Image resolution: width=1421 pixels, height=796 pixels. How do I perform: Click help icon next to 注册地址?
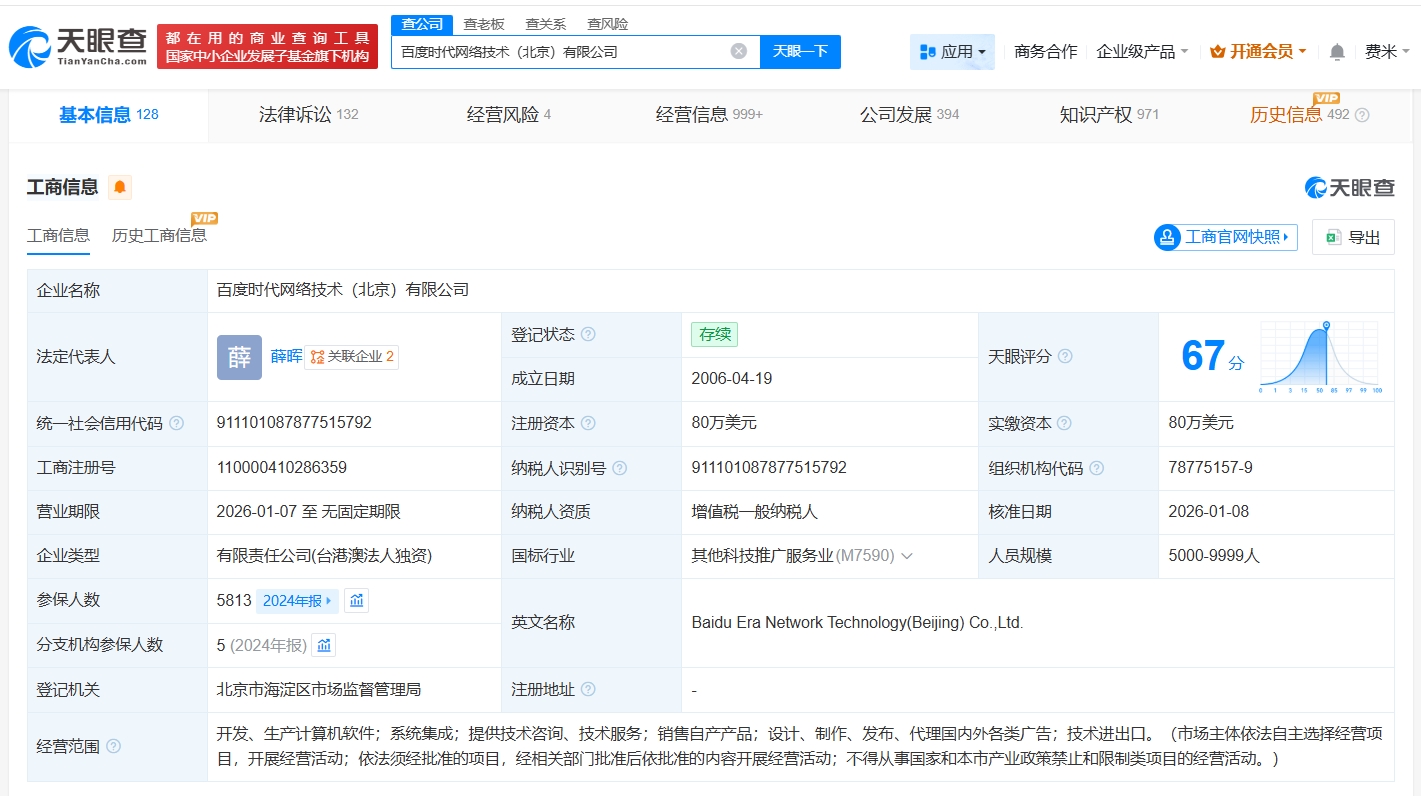588,689
